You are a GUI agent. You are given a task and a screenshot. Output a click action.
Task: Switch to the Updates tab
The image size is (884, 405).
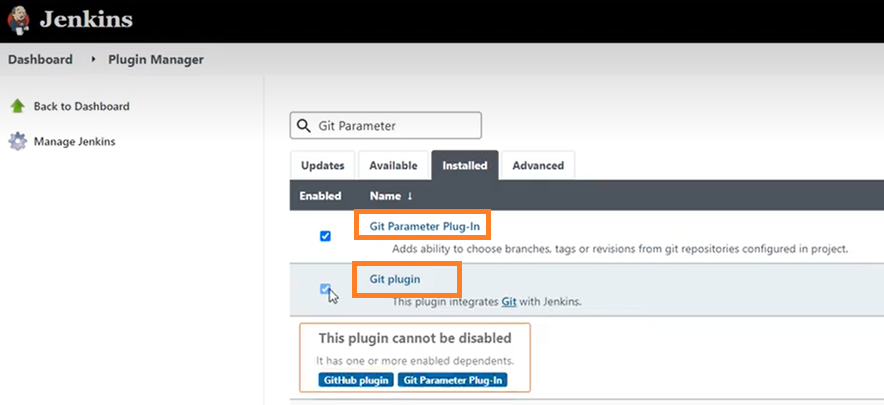click(322, 166)
